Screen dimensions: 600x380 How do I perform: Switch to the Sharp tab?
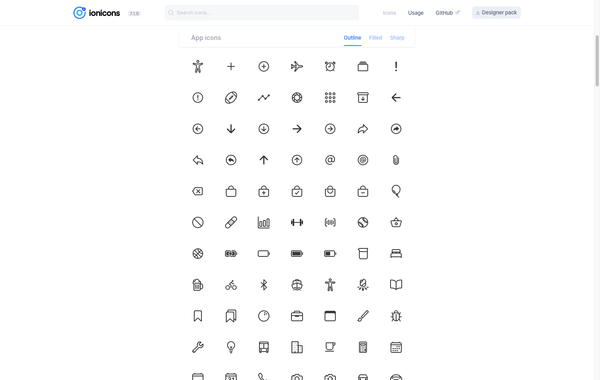click(397, 38)
